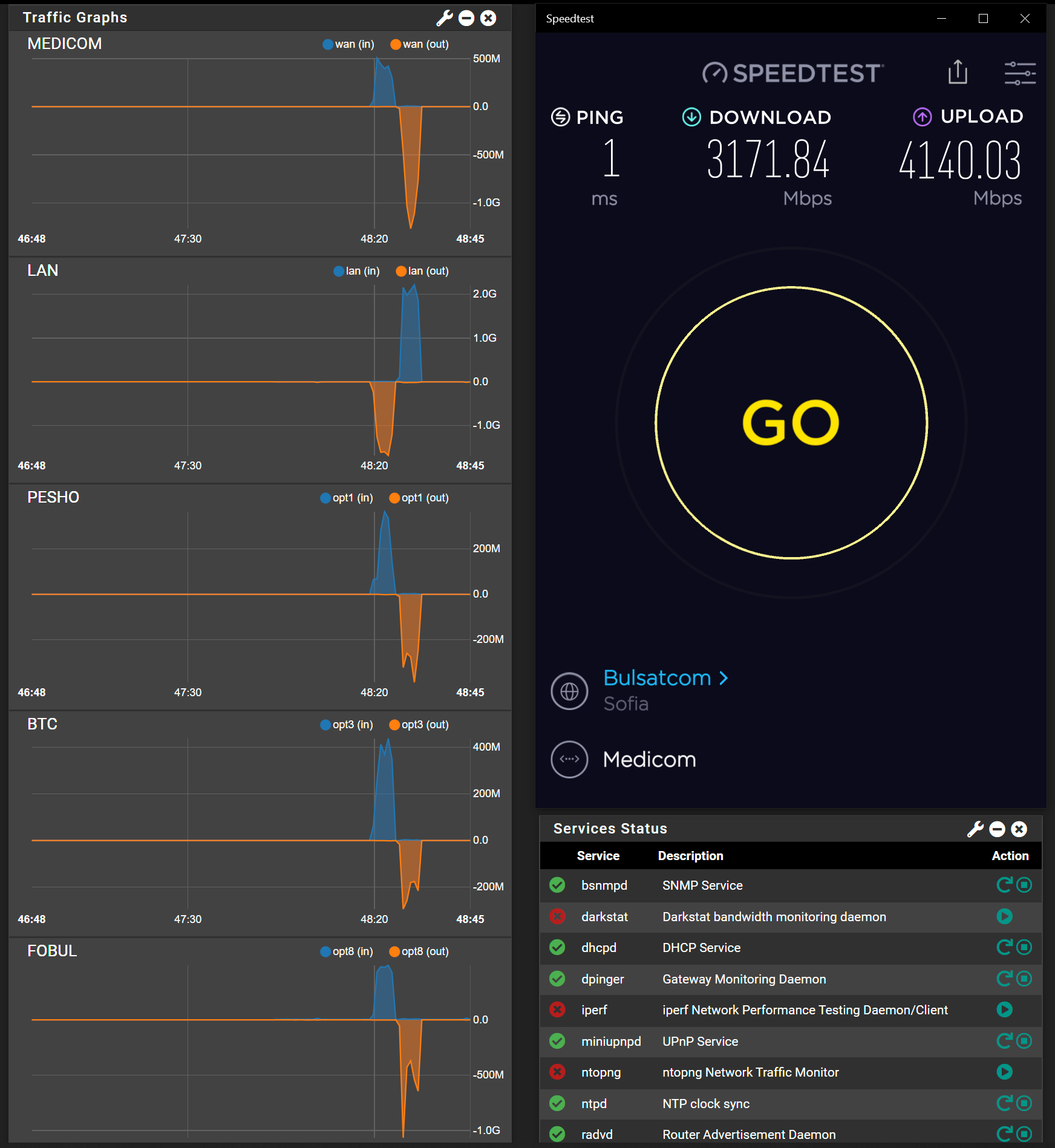Open Traffic Graphs wrench settings

[445, 18]
